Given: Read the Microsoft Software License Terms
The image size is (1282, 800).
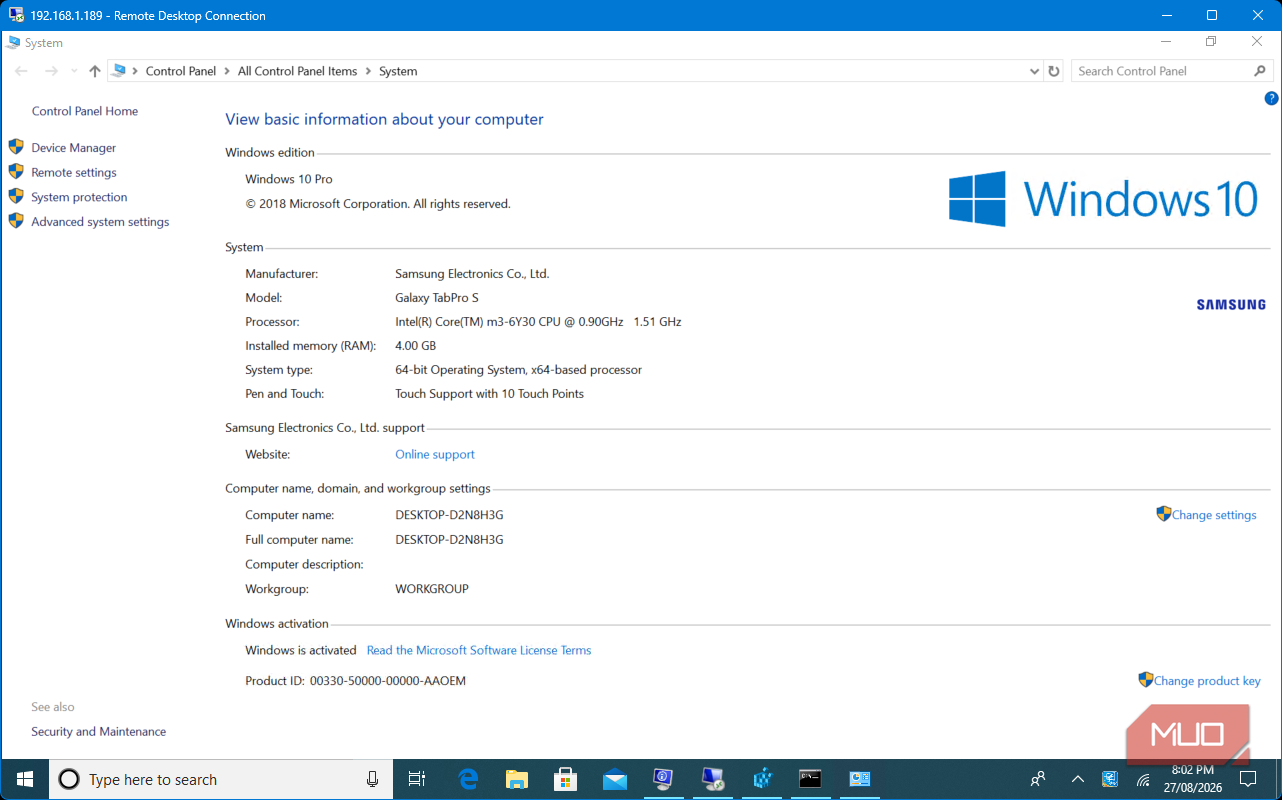Looking at the screenshot, I should [479, 650].
